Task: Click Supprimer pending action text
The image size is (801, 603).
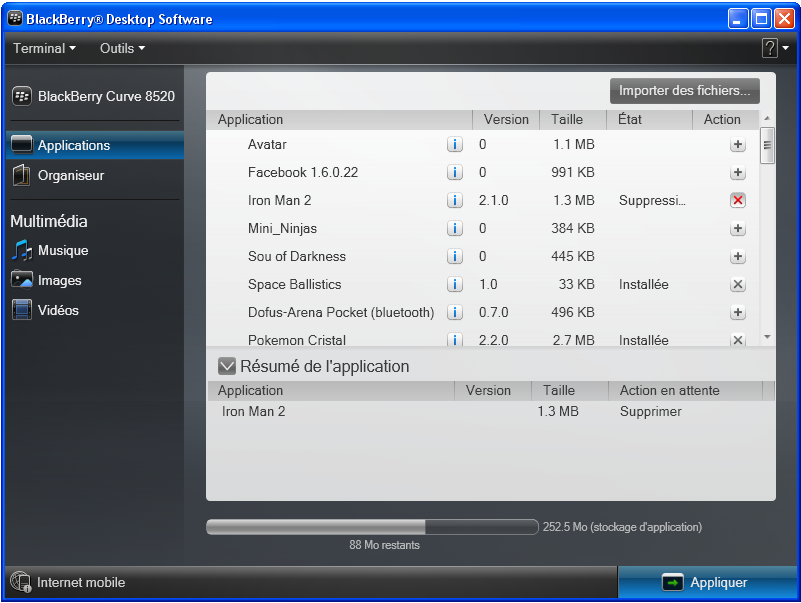Action: pyautogui.click(x=650, y=411)
